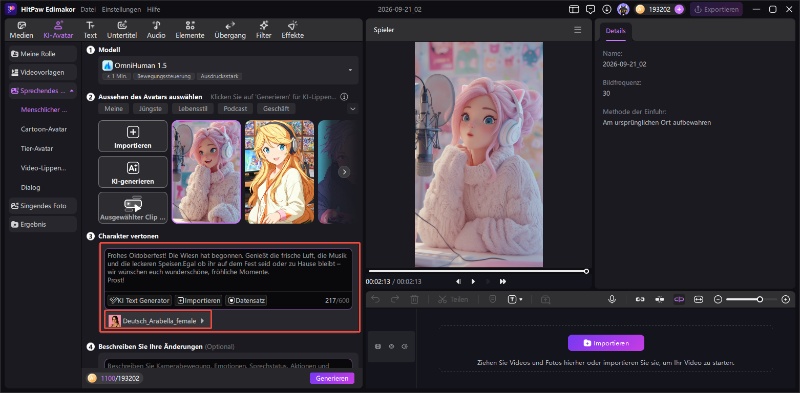The height and width of the screenshot is (393, 800).
Task: Select Menschlicher avatar sub-item
Action: (44, 109)
